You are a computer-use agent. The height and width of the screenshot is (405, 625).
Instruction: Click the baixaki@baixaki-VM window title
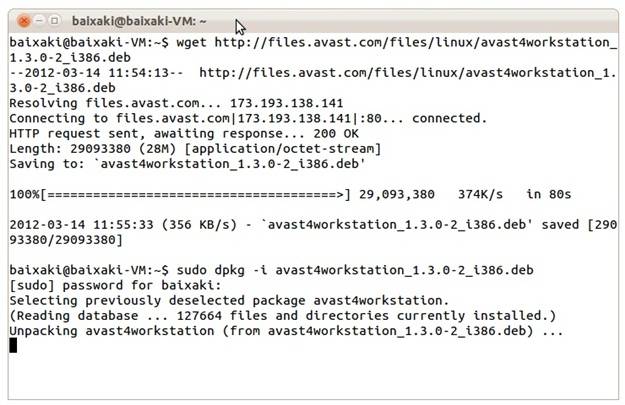(x=139, y=21)
